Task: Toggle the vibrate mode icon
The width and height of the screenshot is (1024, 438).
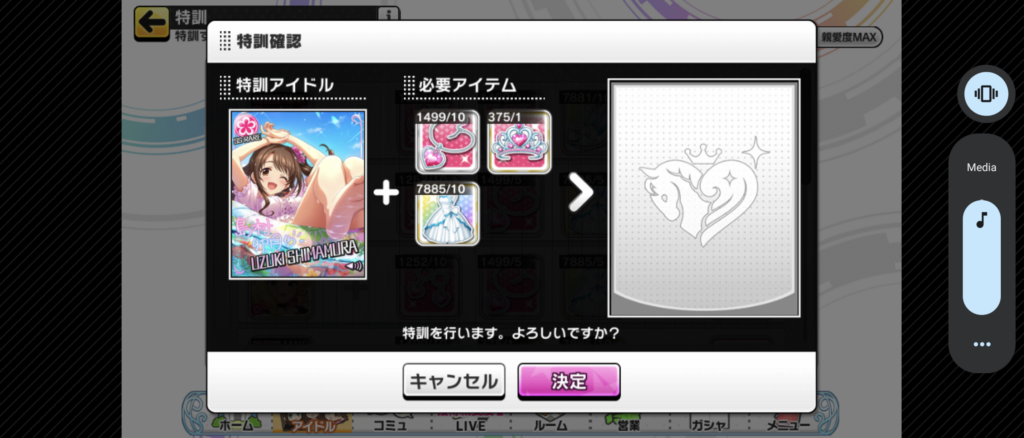Action: [985, 94]
